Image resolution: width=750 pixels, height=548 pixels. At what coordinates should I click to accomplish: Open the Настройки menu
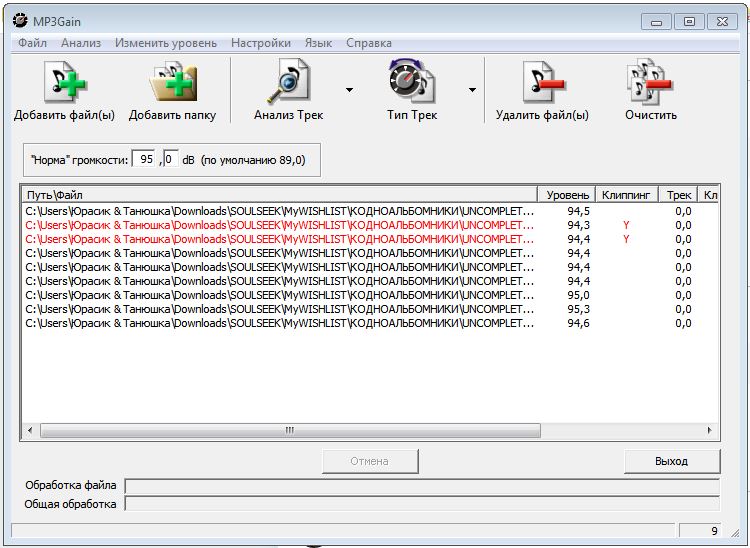[260, 43]
